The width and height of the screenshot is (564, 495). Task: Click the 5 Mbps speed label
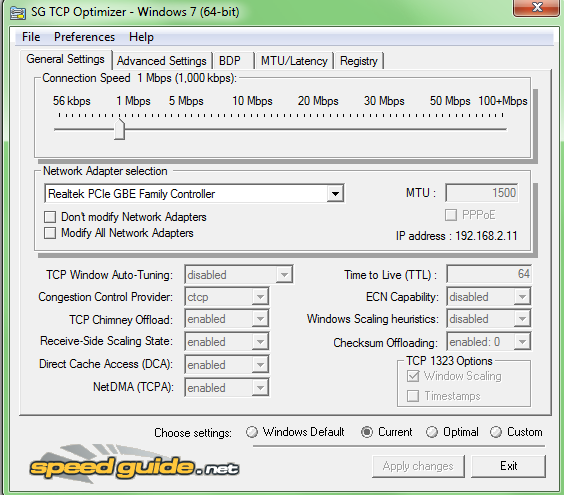point(186,101)
